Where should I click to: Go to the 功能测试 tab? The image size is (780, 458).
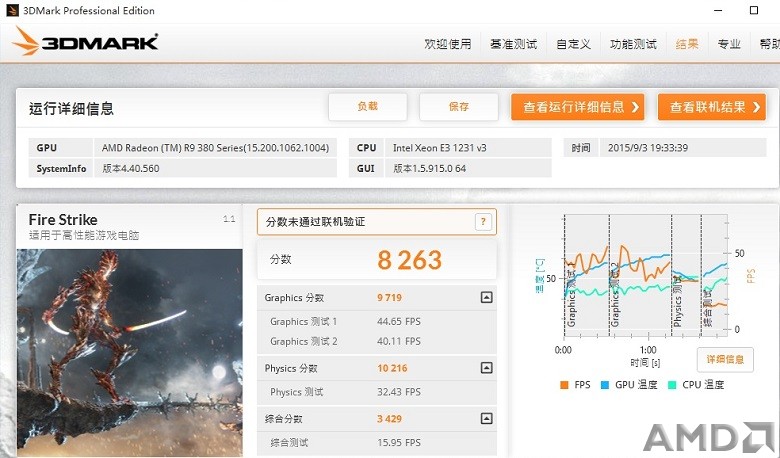point(633,44)
